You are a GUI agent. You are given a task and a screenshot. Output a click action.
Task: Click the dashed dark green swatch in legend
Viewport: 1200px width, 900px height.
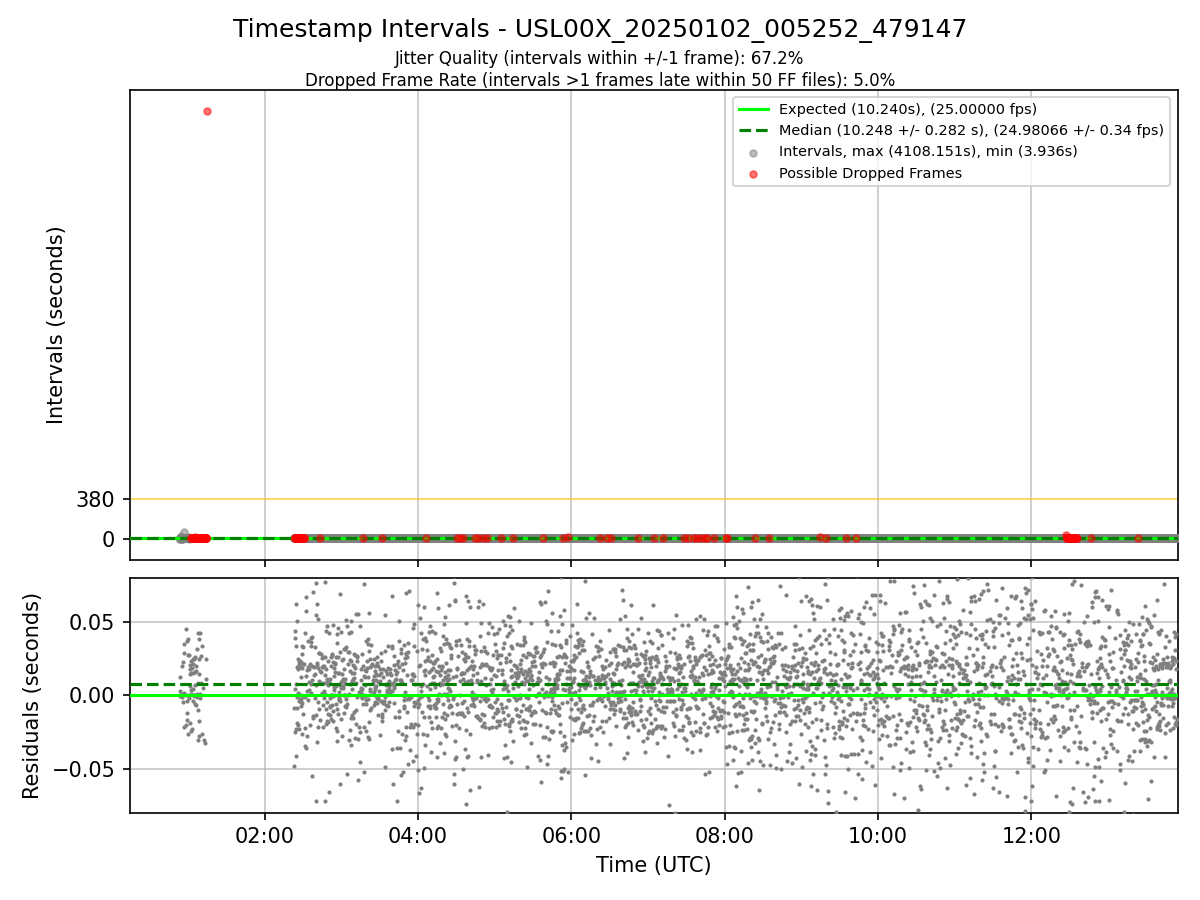click(754, 131)
